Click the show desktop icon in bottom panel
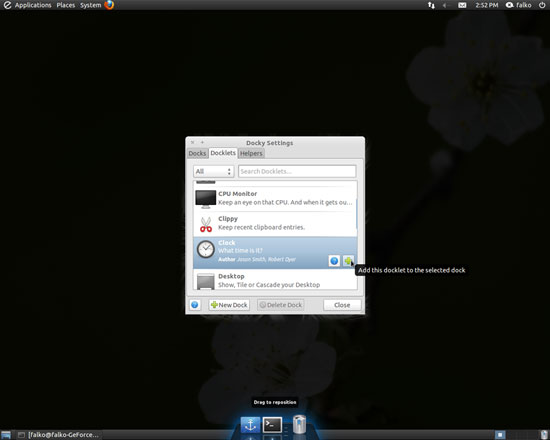The image size is (550, 440). [x=6, y=435]
